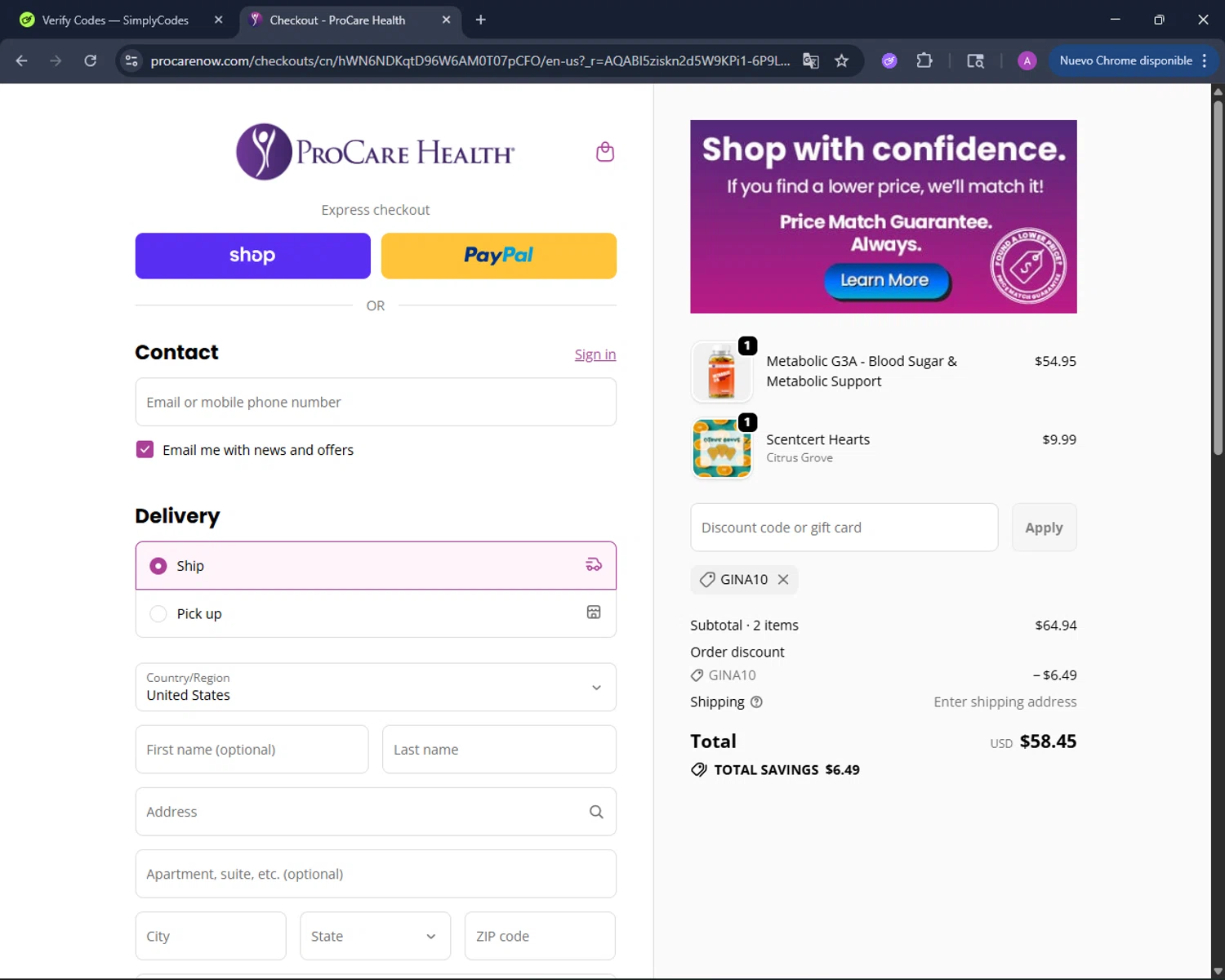Image resolution: width=1225 pixels, height=980 pixels.
Task: Click the Total Savings tag icon
Action: (699, 769)
